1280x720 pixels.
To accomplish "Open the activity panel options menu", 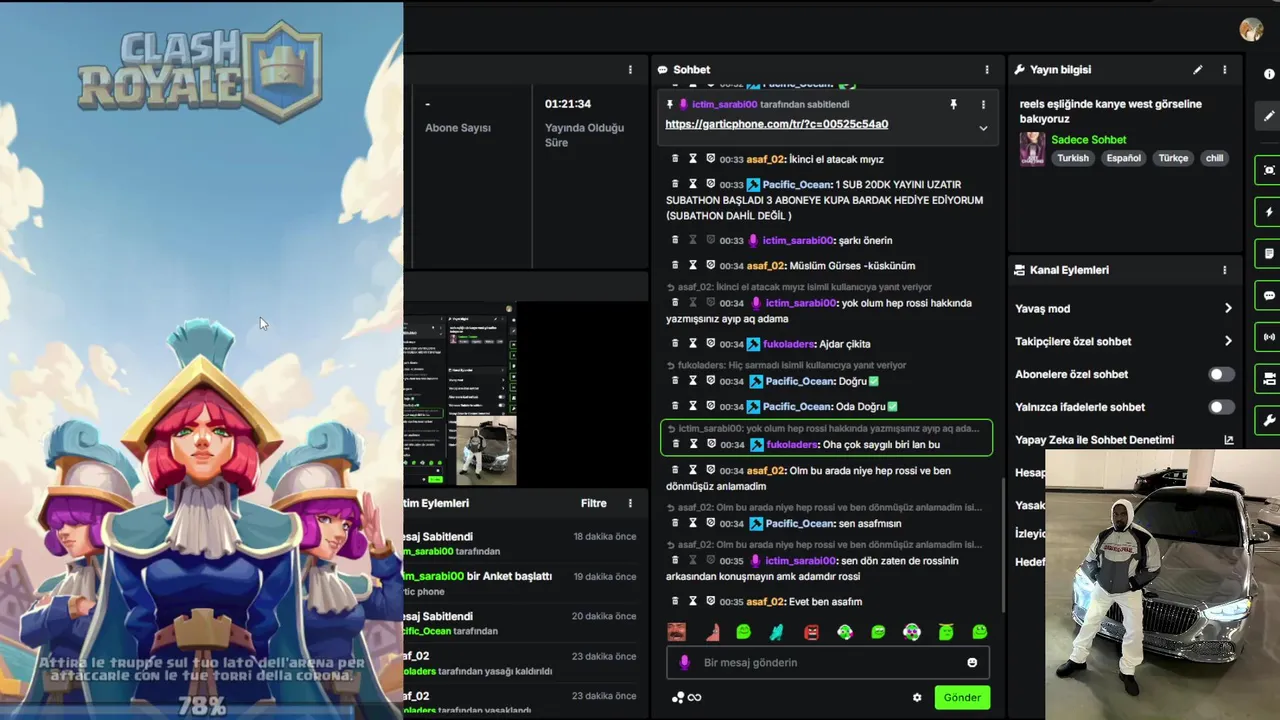I will [630, 503].
